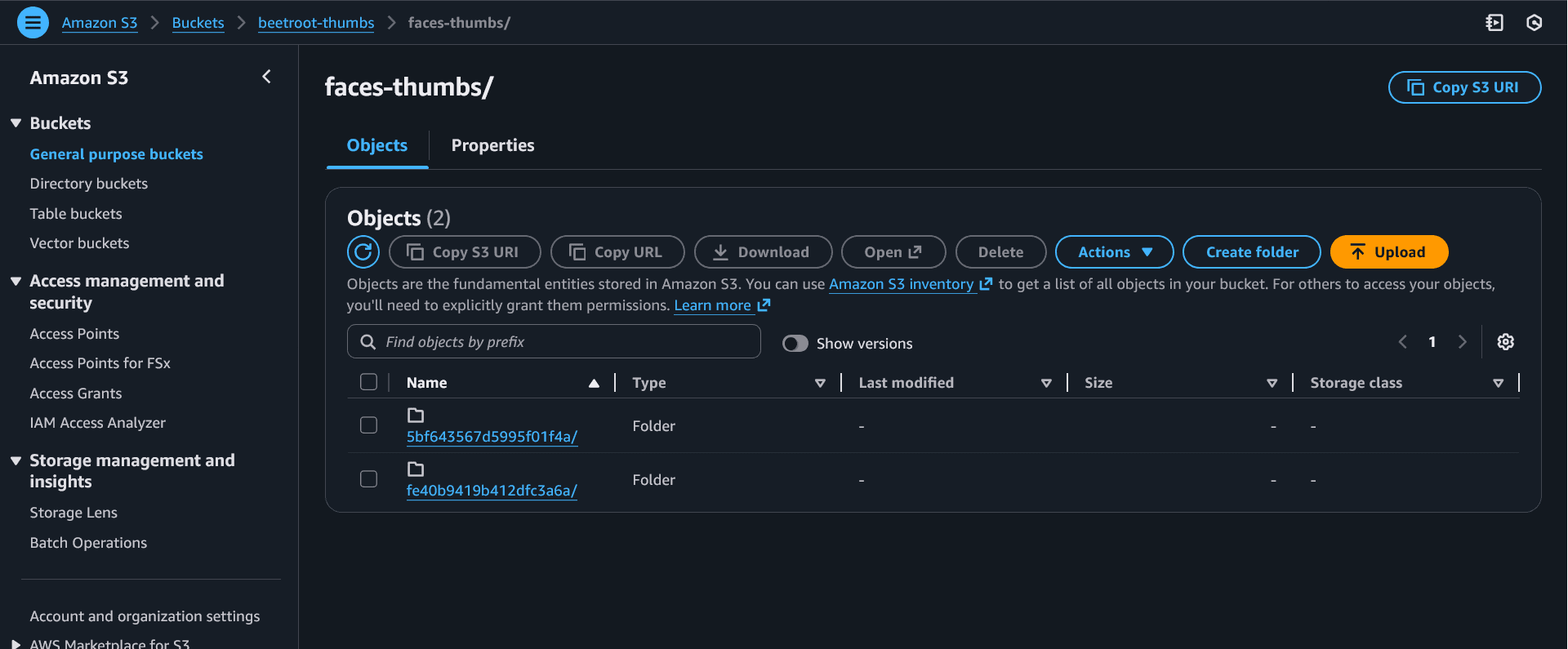
Task: Toggle the Show versions switch
Action: click(x=795, y=344)
